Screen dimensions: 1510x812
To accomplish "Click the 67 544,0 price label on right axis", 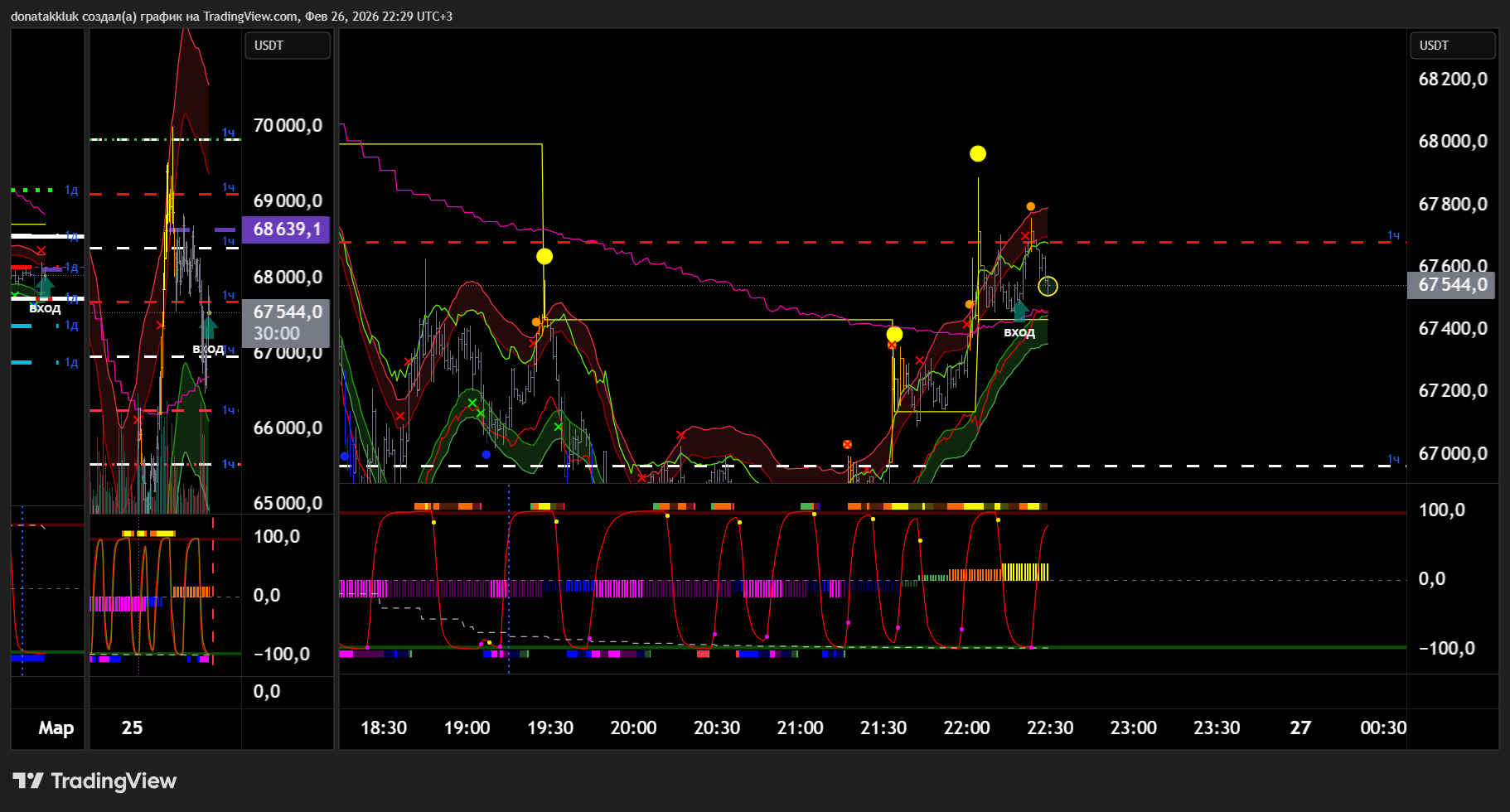I will click(1451, 285).
